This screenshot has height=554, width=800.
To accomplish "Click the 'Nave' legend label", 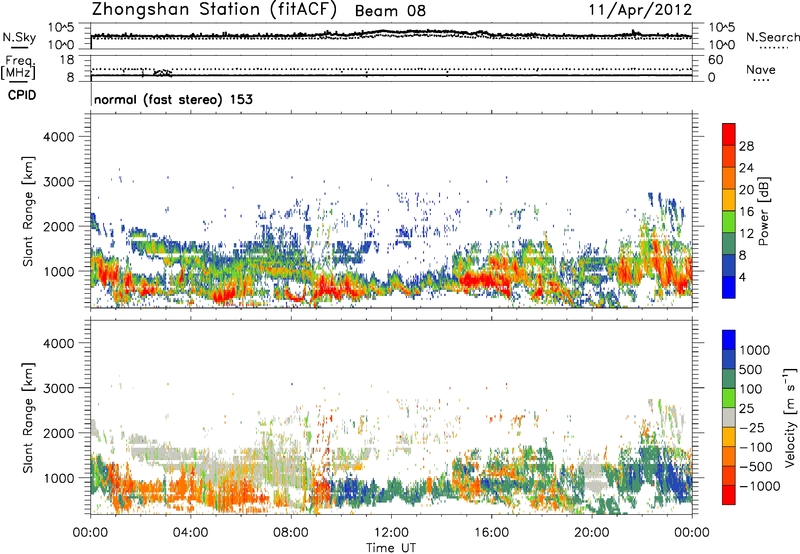I will 760,70.
